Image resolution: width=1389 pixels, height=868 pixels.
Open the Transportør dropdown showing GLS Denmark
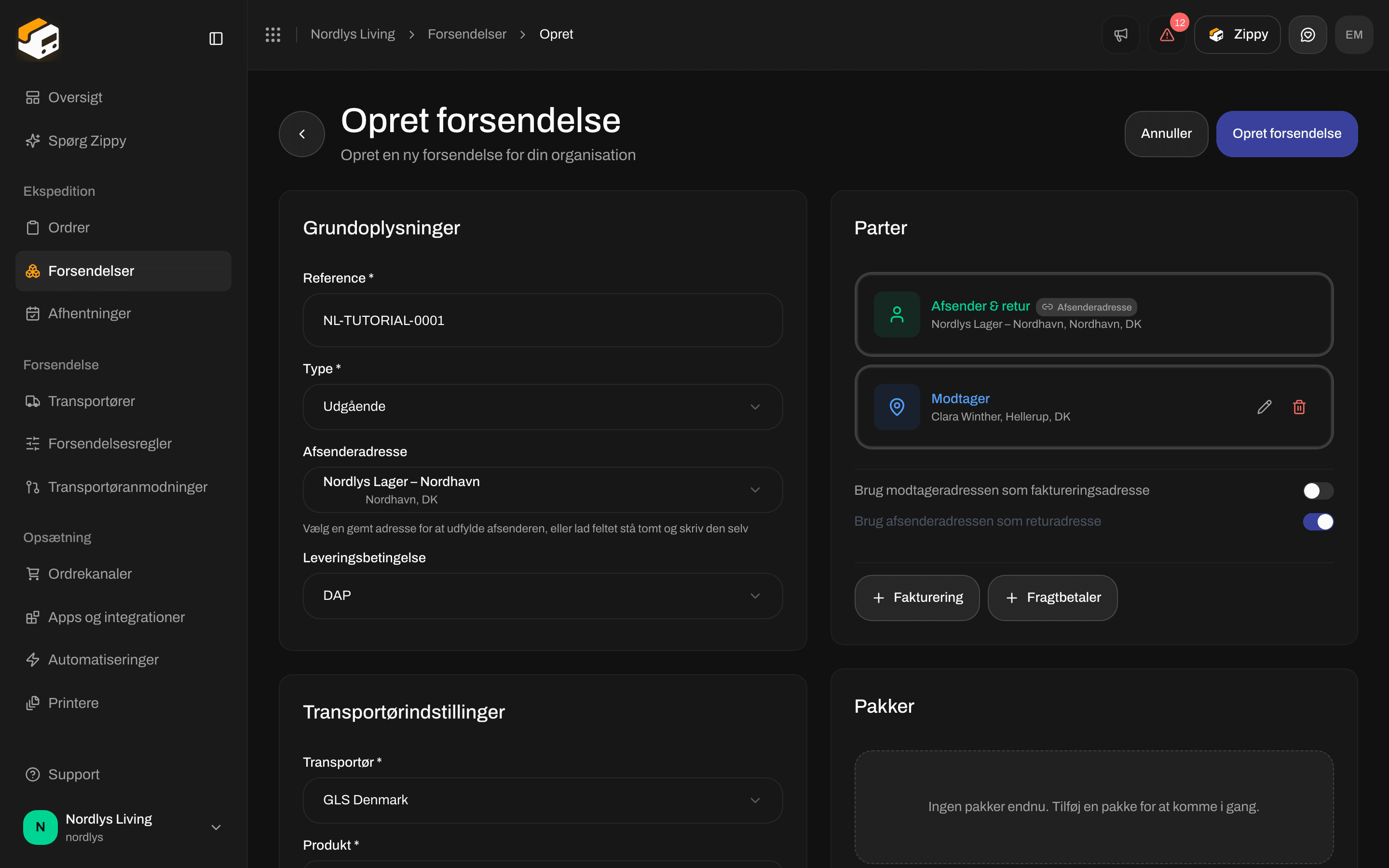(543, 800)
